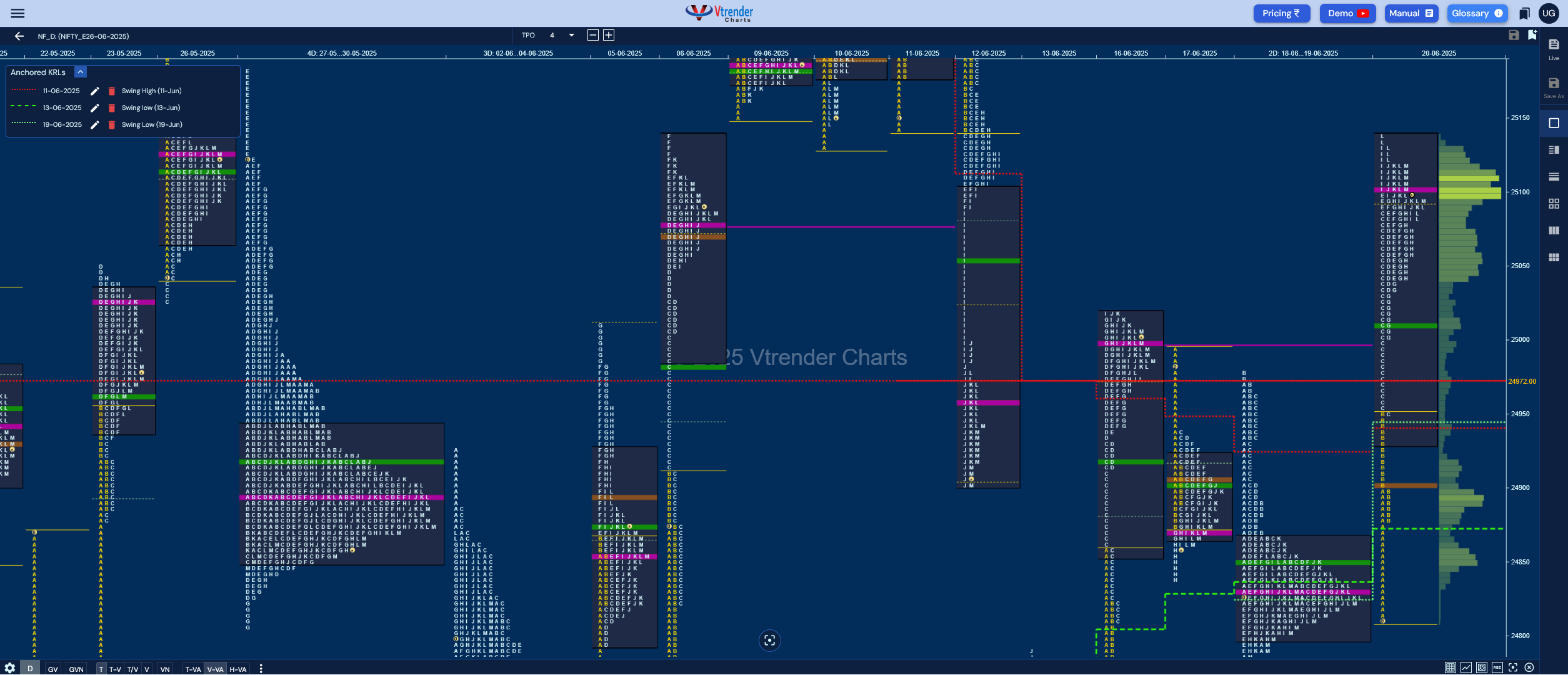Screen dimensions: 1568x675
Task: Go back using the left arrow
Action: point(19,36)
